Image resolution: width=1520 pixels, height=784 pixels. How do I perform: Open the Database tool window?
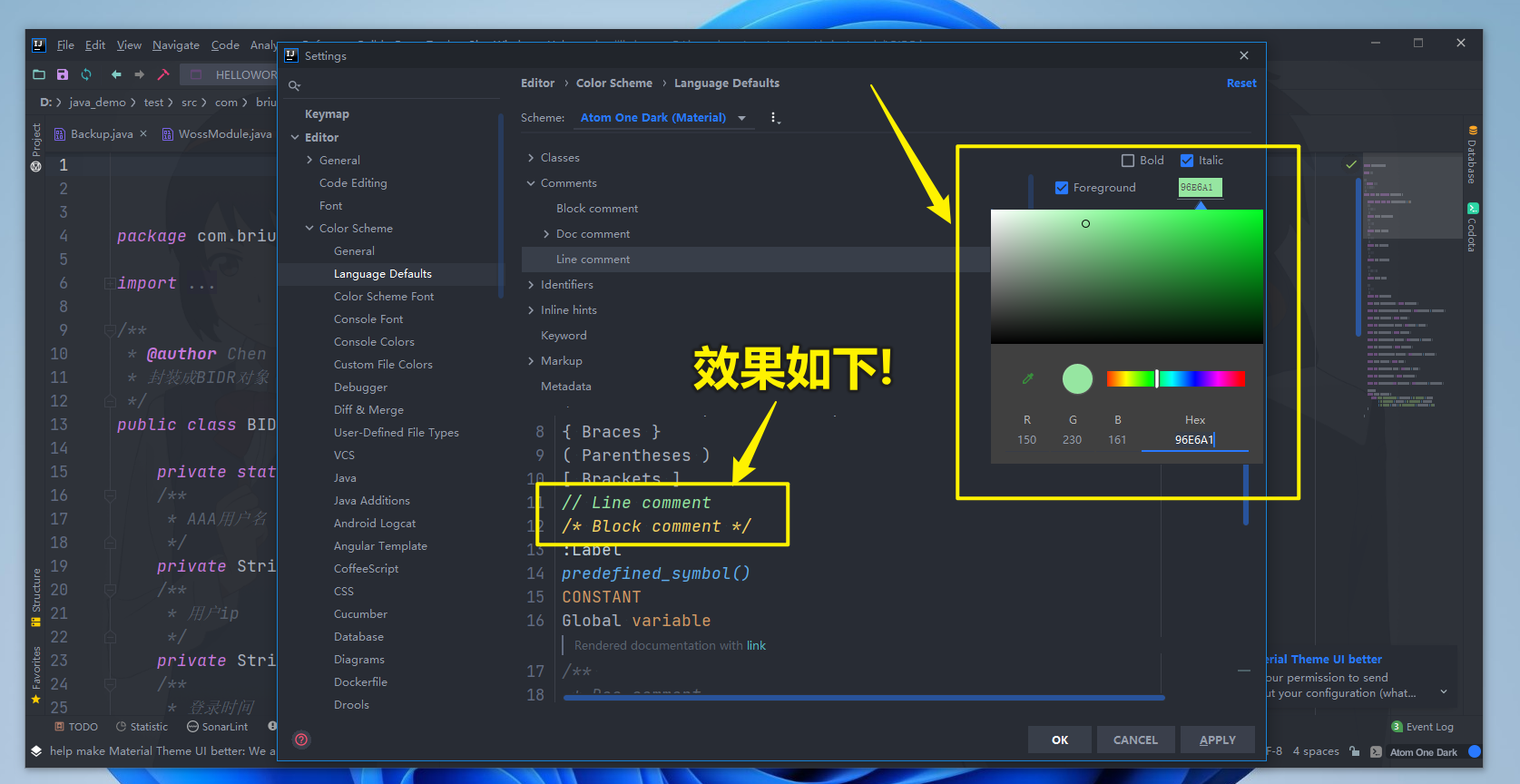(1472, 155)
